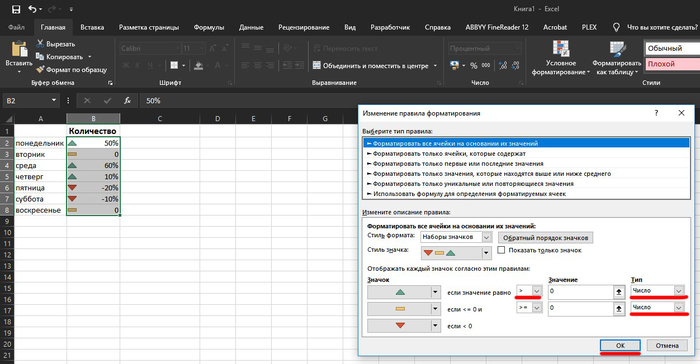Click the Copy (Копировать) button

coord(59,57)
